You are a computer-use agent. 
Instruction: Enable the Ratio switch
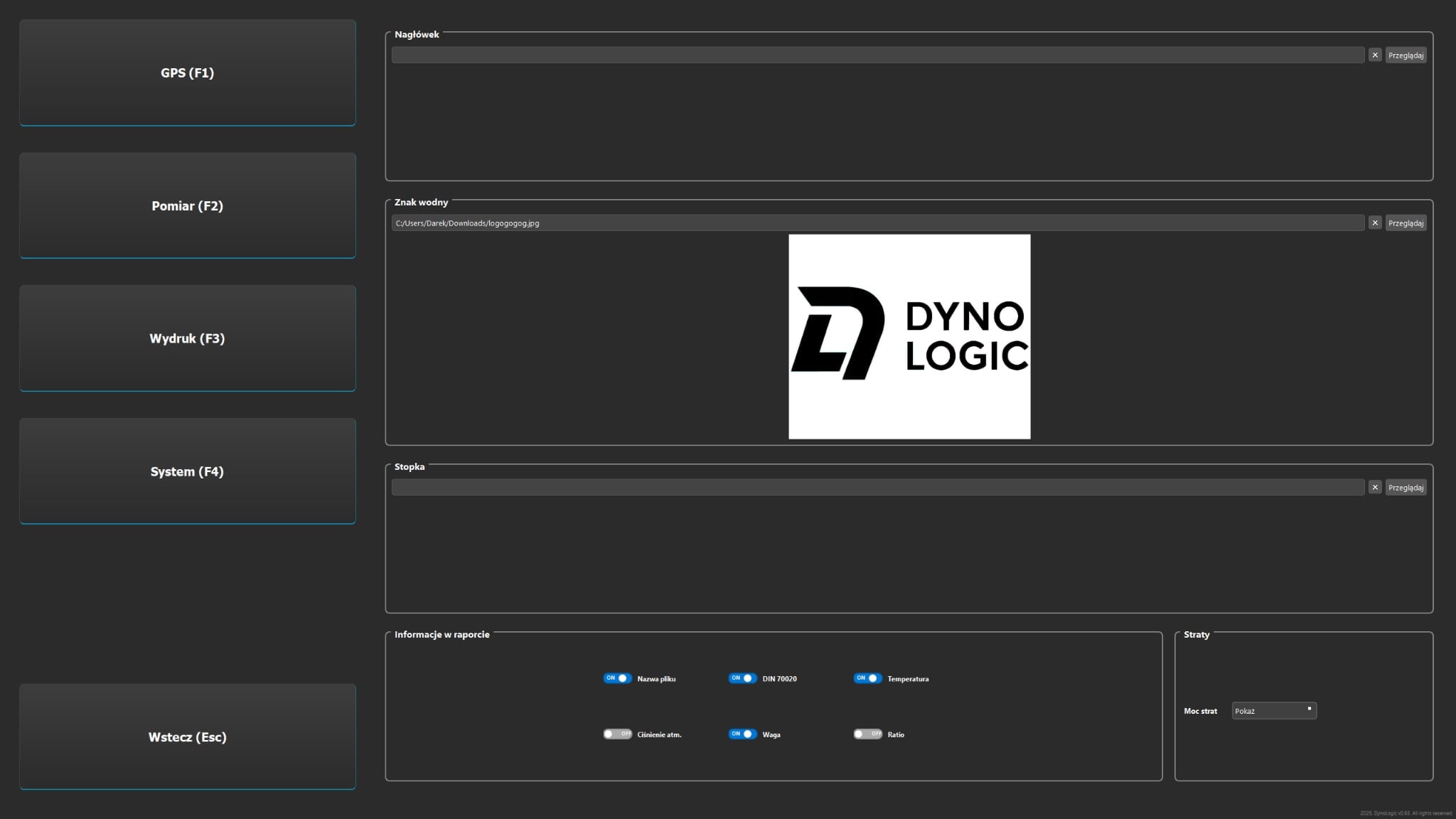pos(867,734)
